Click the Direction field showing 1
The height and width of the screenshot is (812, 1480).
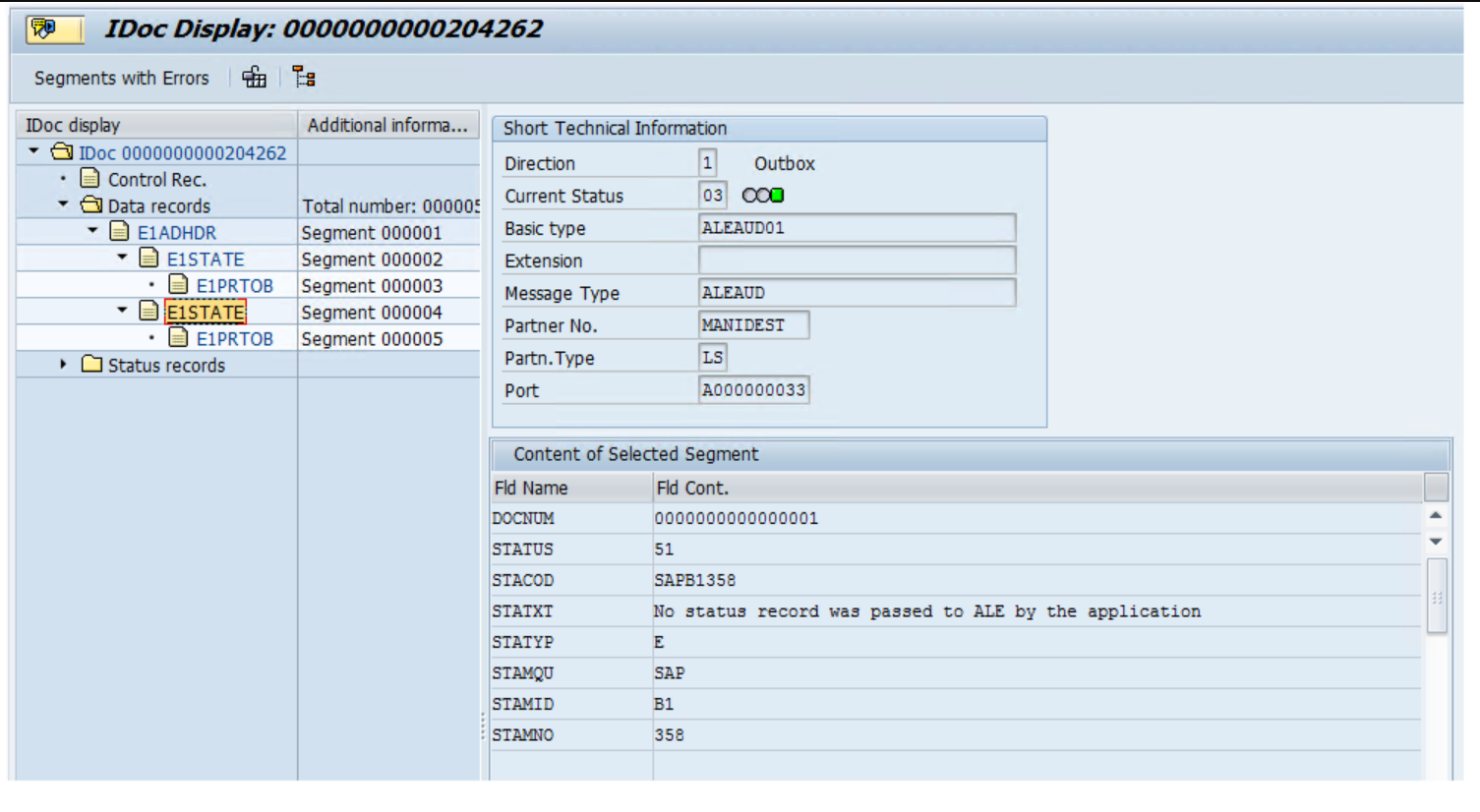tap(707, 163)
